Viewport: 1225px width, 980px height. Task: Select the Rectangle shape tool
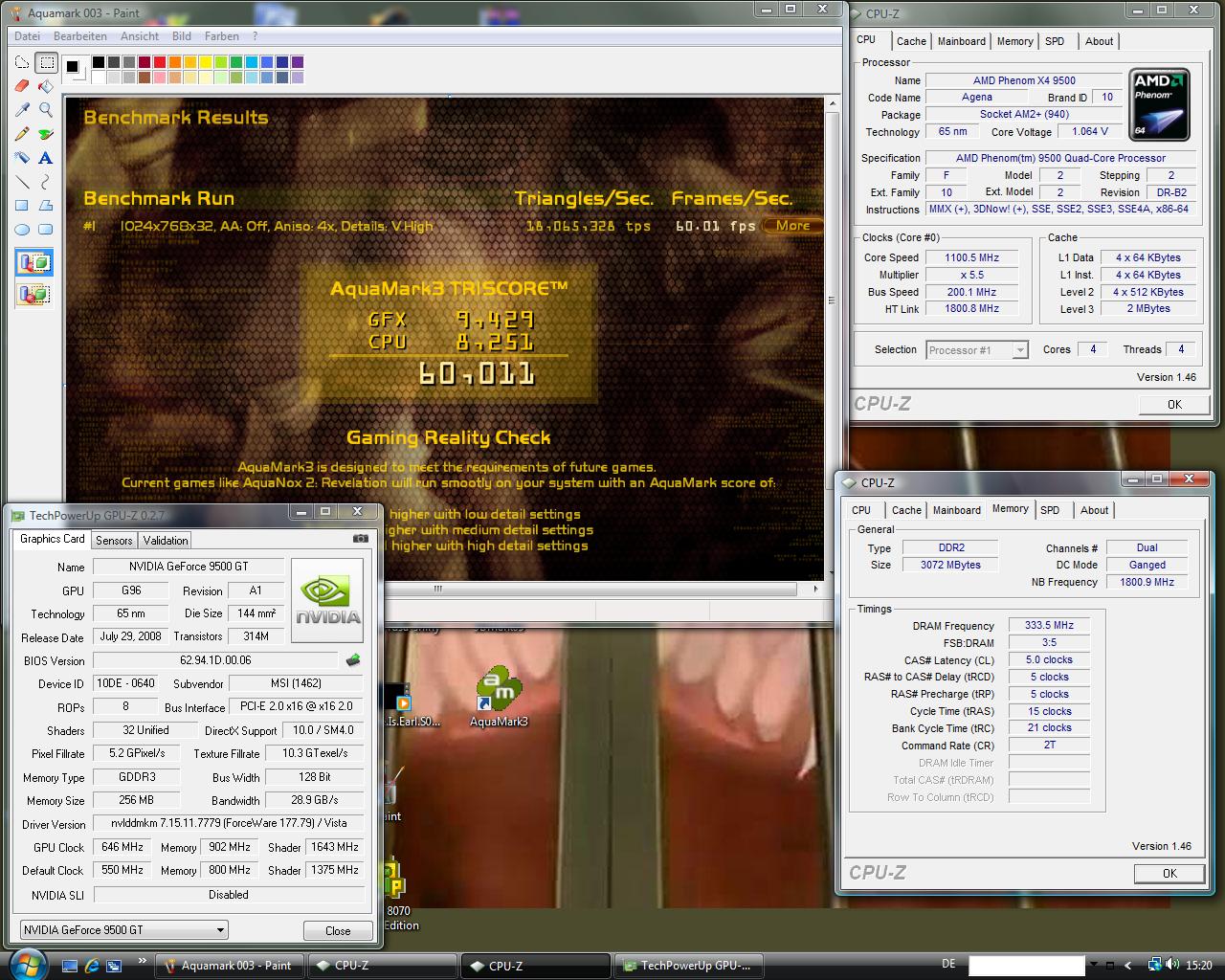[x=22, y=206]
